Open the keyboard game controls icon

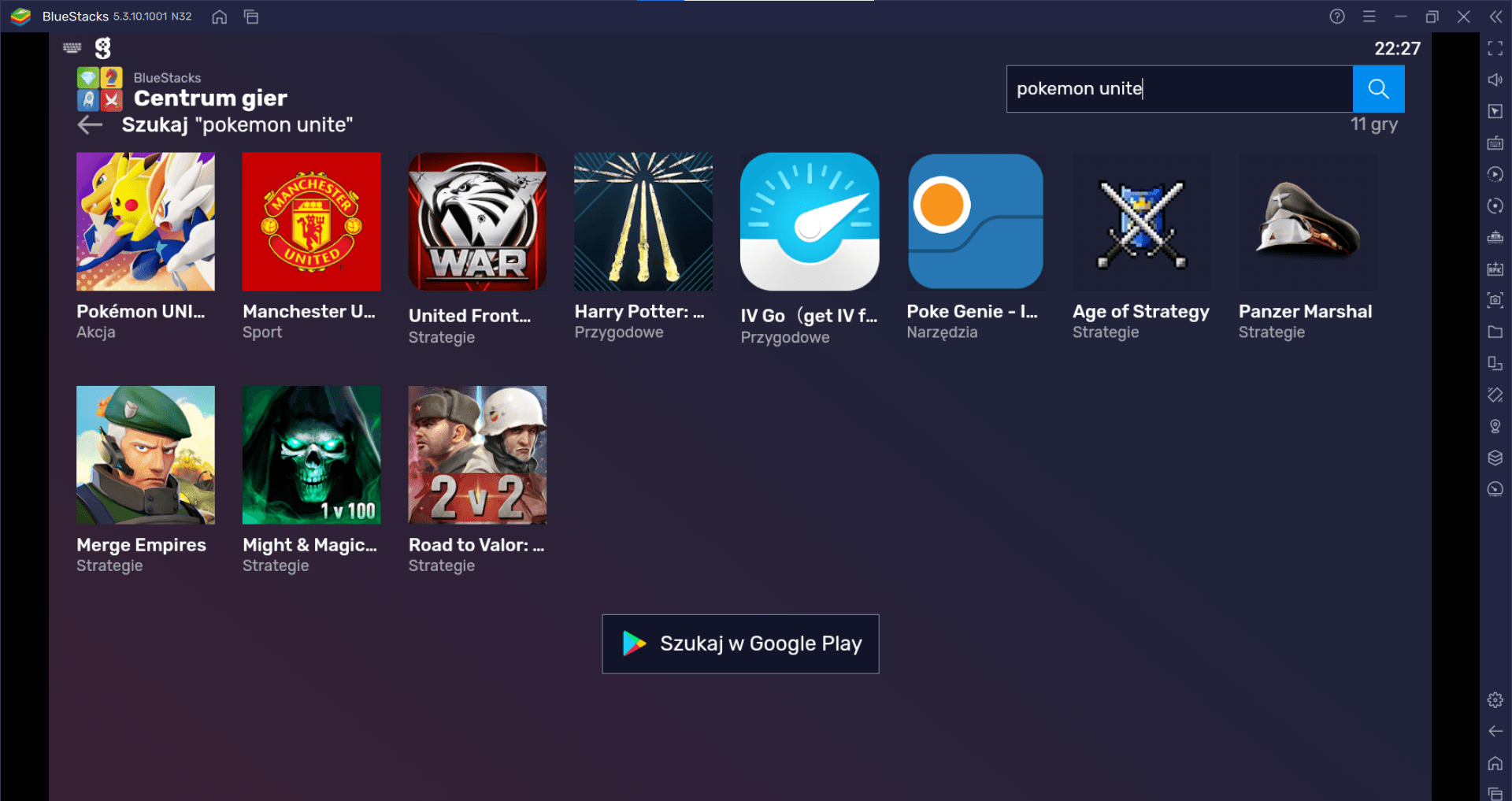(1495, 143)
